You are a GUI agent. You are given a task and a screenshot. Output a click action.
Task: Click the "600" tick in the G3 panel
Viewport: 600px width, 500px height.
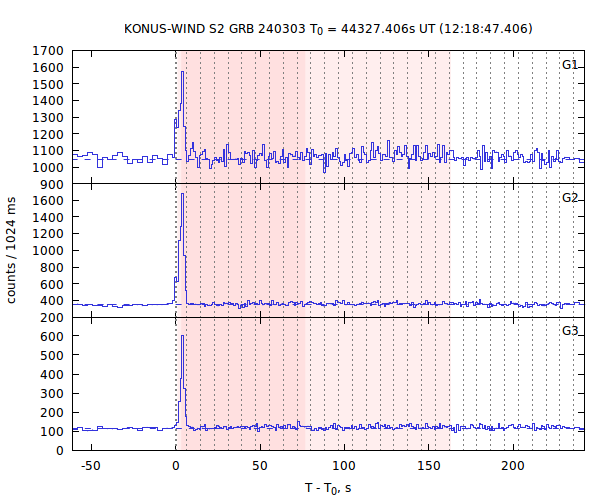[x=52, y=336]
